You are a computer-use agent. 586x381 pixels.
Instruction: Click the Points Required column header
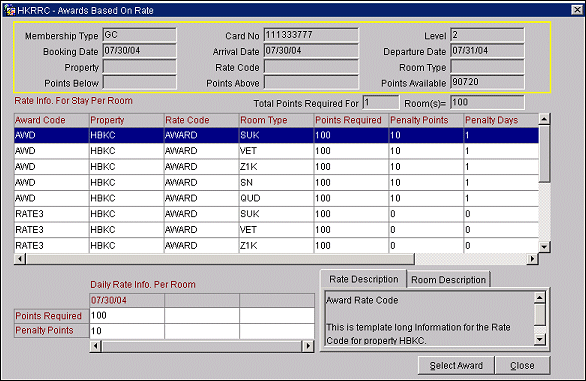[x=348, y=120]
